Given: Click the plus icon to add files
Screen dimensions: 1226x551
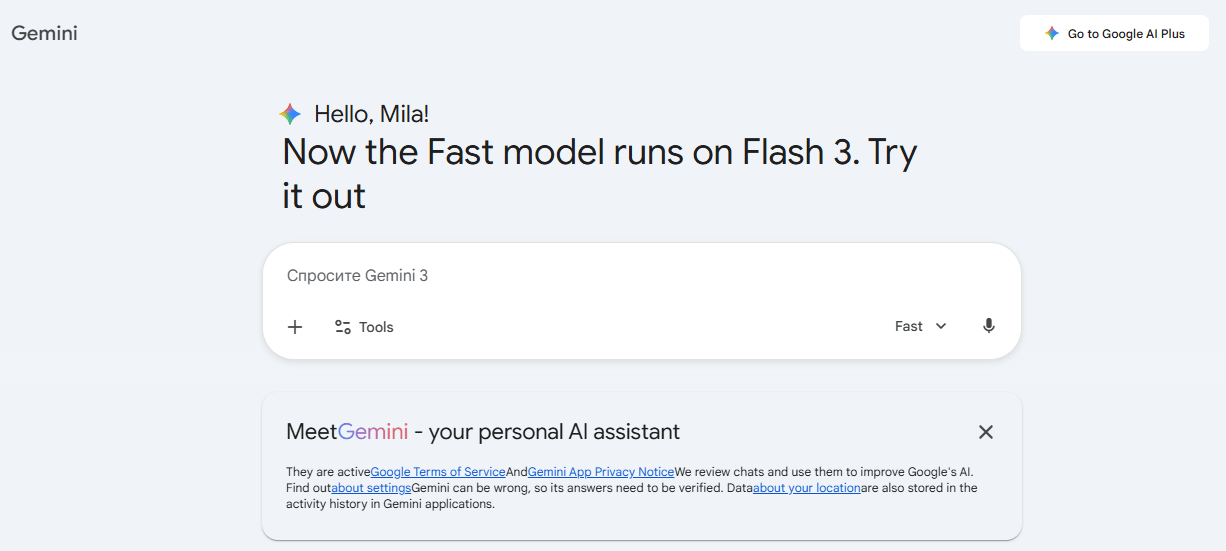Looking at the screenshot, I should point(295,327).
